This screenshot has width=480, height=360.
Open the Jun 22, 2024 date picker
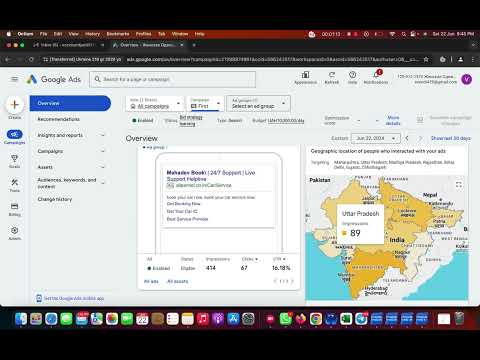[x=375, y=138]
